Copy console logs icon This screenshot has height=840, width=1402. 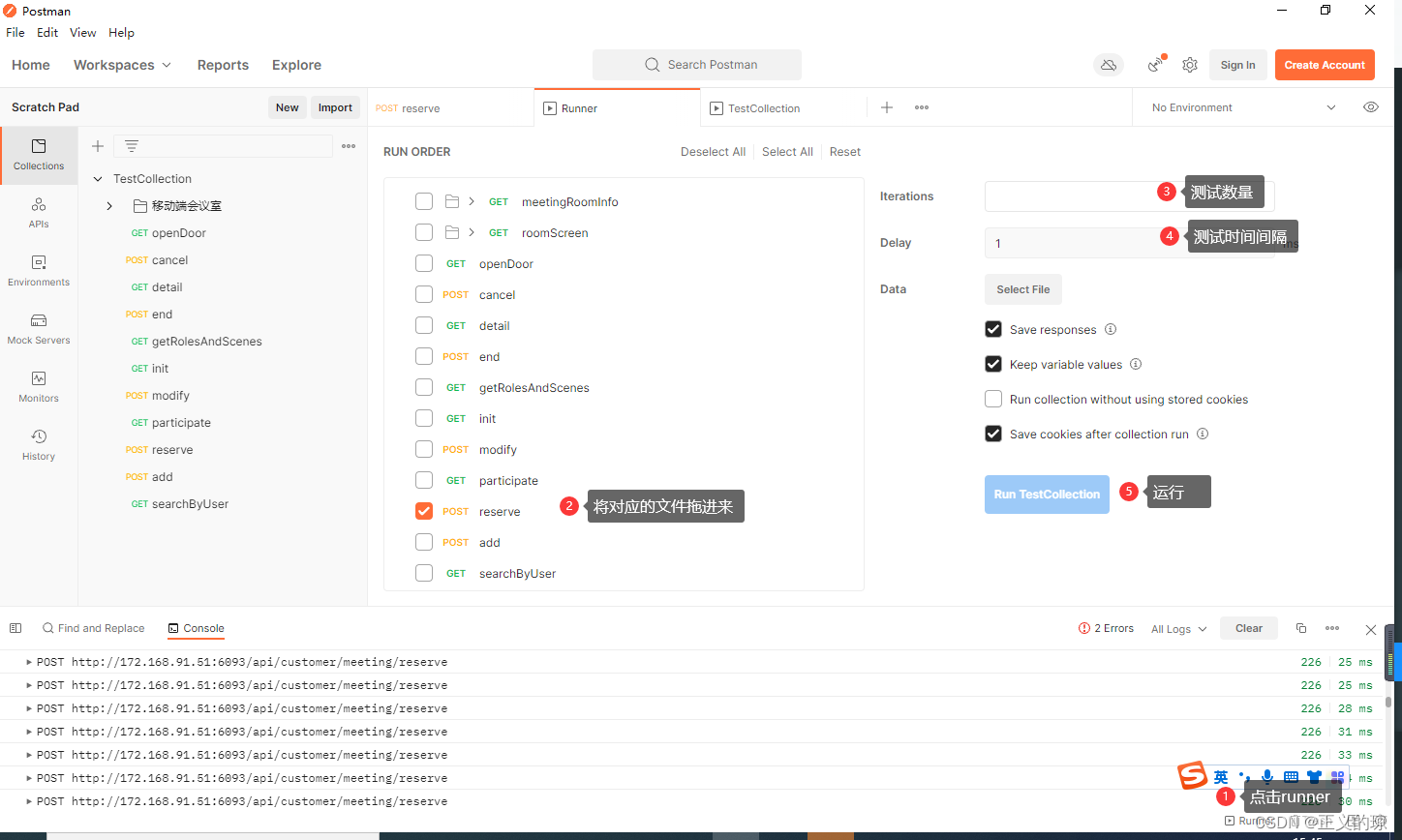tap(1301, 628)
